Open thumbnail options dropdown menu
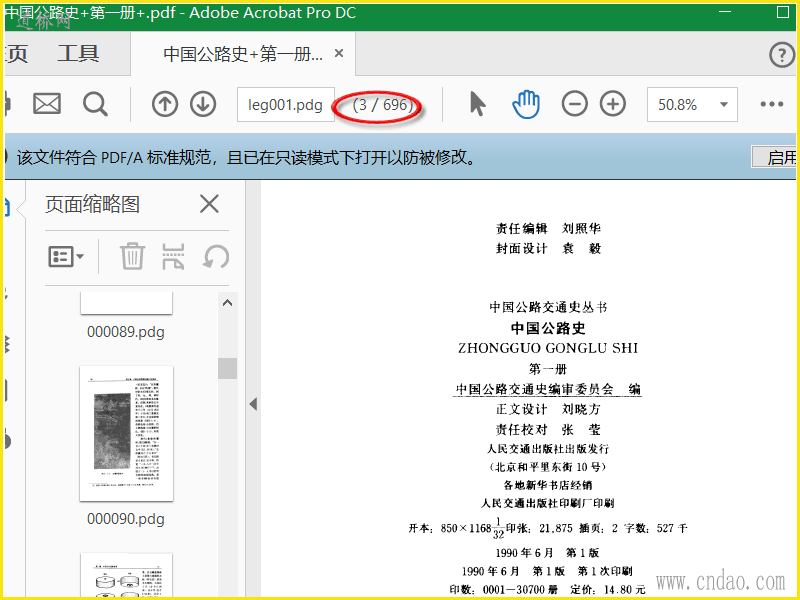 [66, 257]
